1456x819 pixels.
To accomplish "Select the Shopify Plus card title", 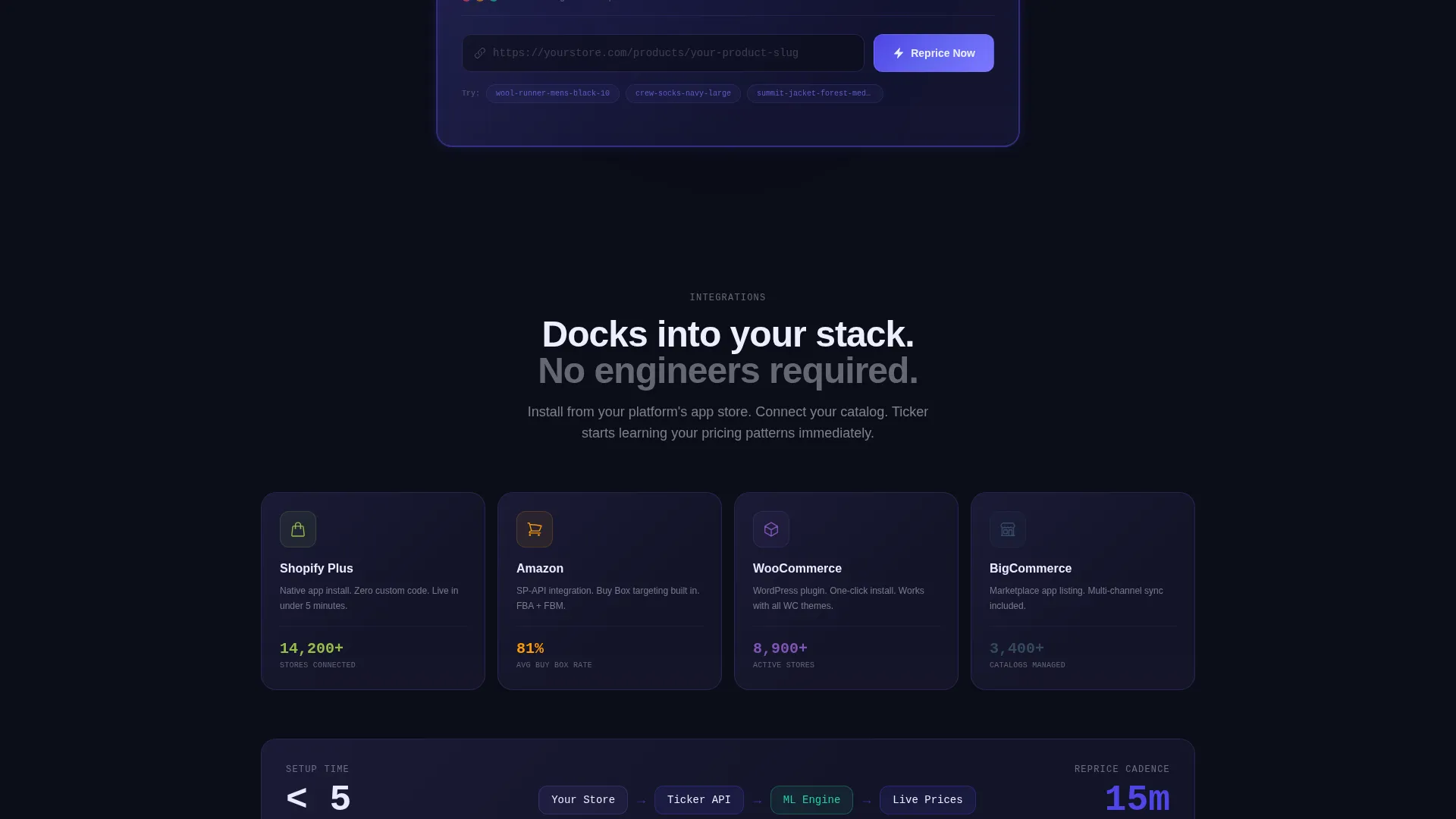I will [316, 569].
